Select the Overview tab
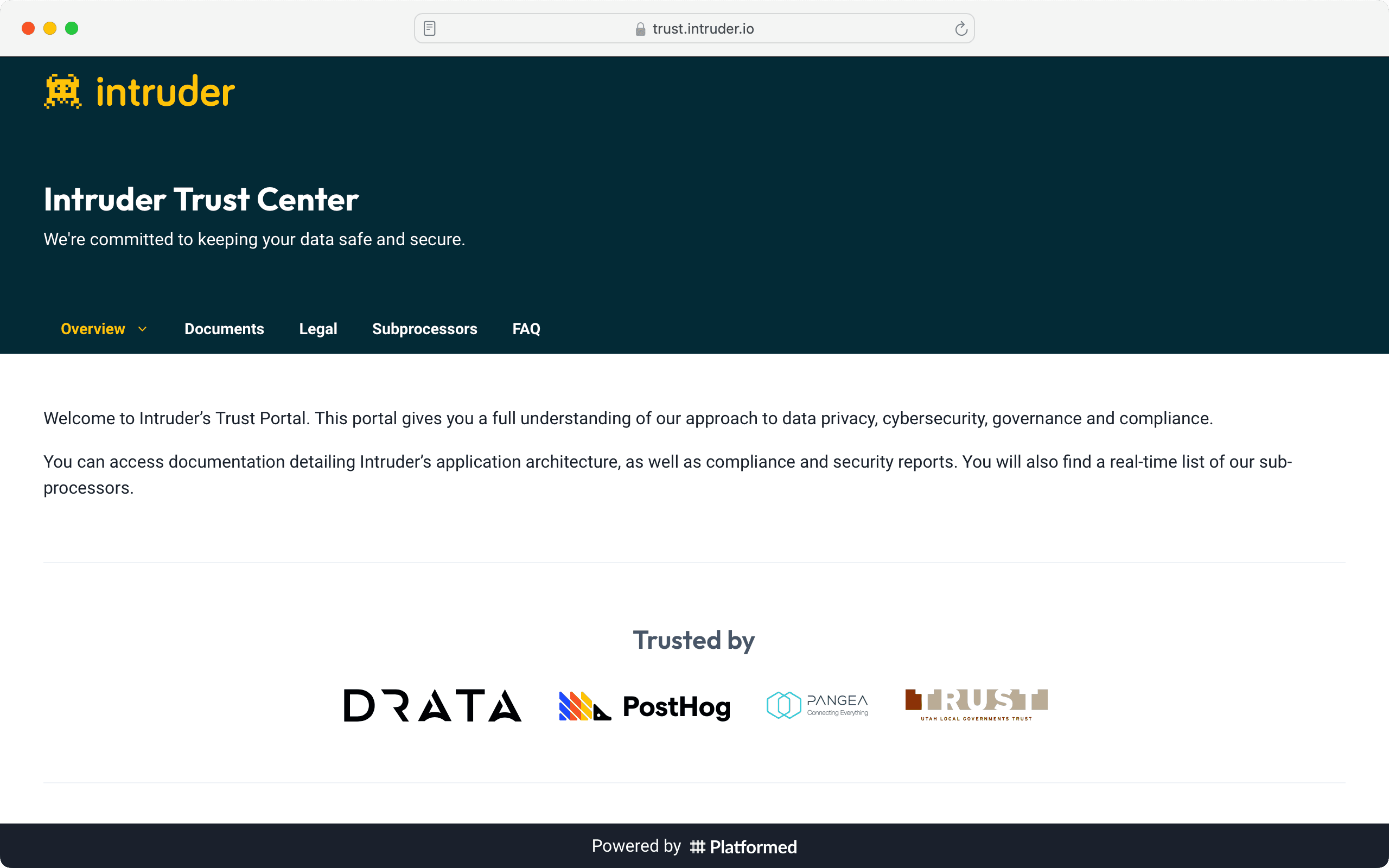Screen dimensions: 1389x868 pyautogui.click(x=93, y=329)
